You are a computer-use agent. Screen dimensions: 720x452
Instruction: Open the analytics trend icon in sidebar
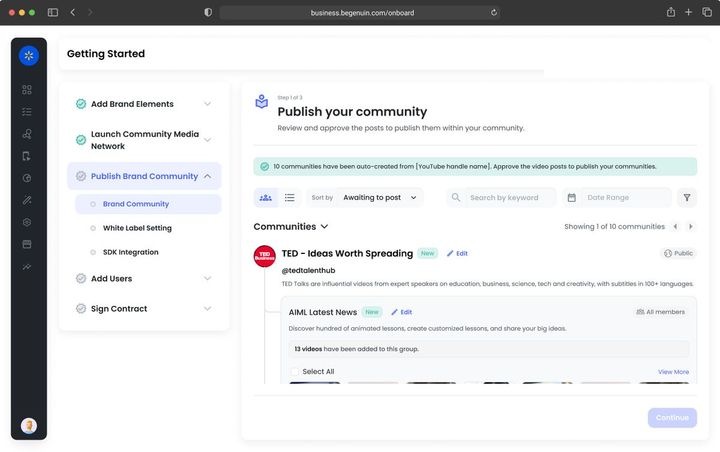coord(27,266)
